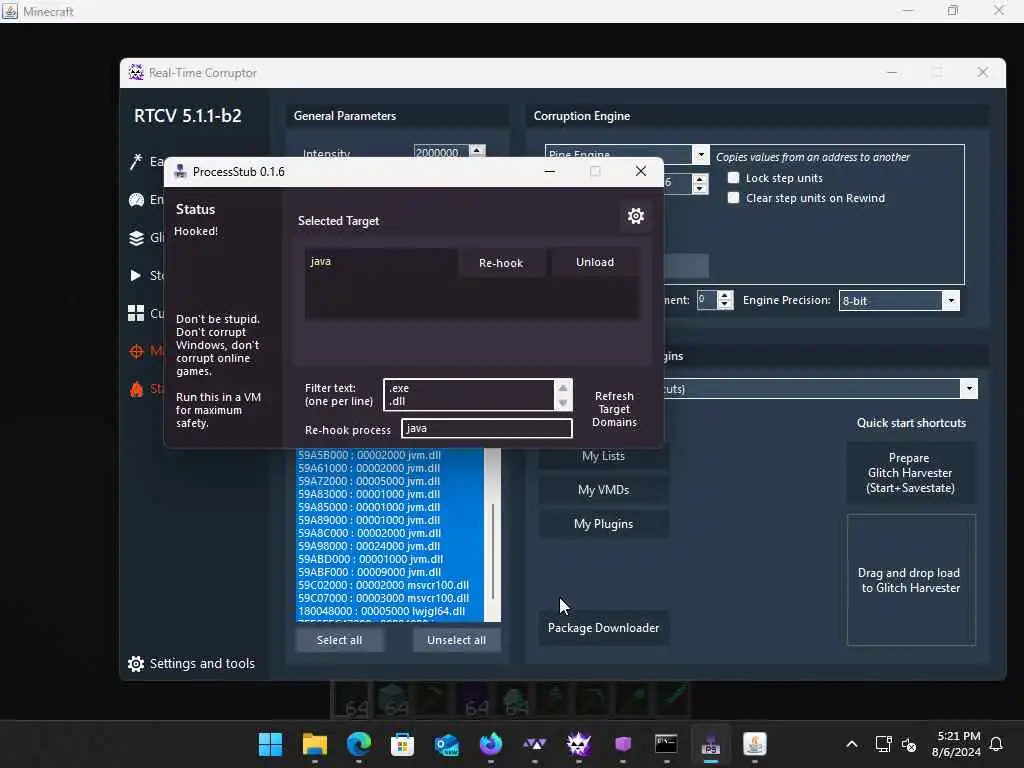Open notifications bell in the taskbar

click(x=996, y=744)
